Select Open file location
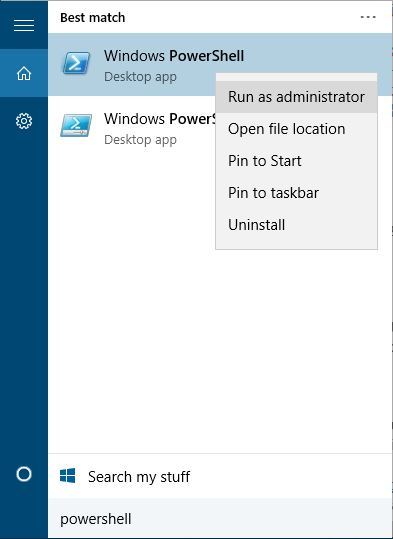 (x=296, y=129)
